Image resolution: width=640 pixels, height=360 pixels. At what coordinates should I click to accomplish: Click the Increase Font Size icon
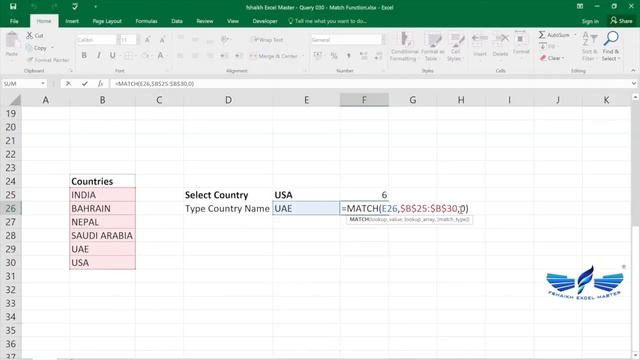(147, 40)
